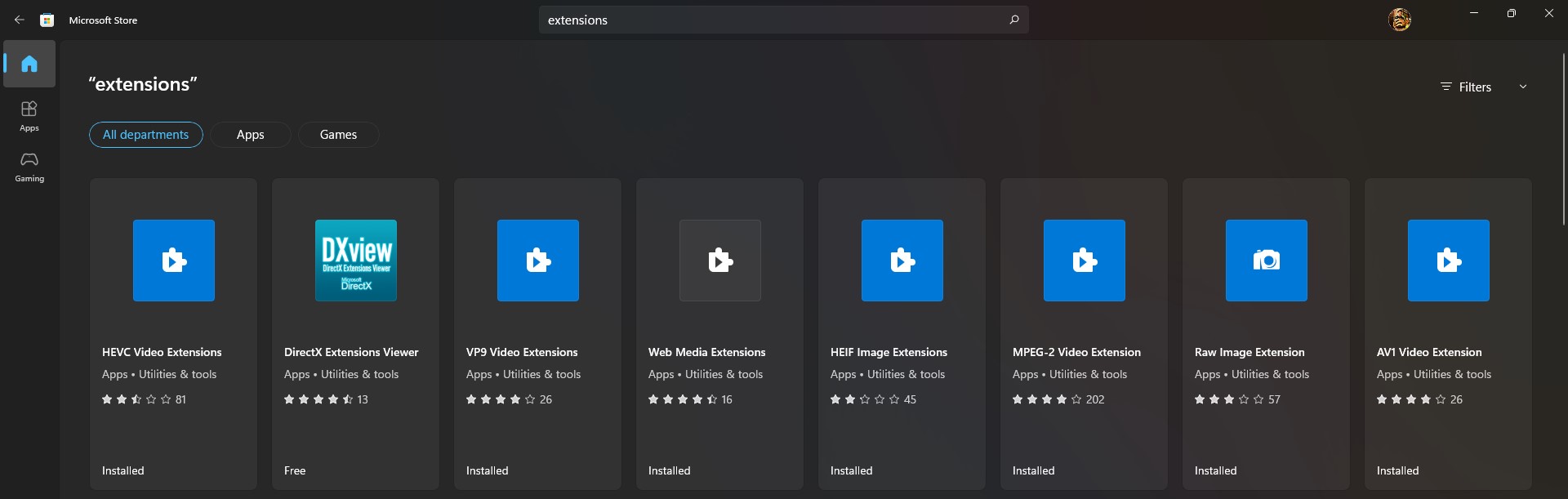Image resolution: width=1568 pixels, height=499 pixels.
Task: Click the HEVC Video Extensions app icon
Action: 174,261
